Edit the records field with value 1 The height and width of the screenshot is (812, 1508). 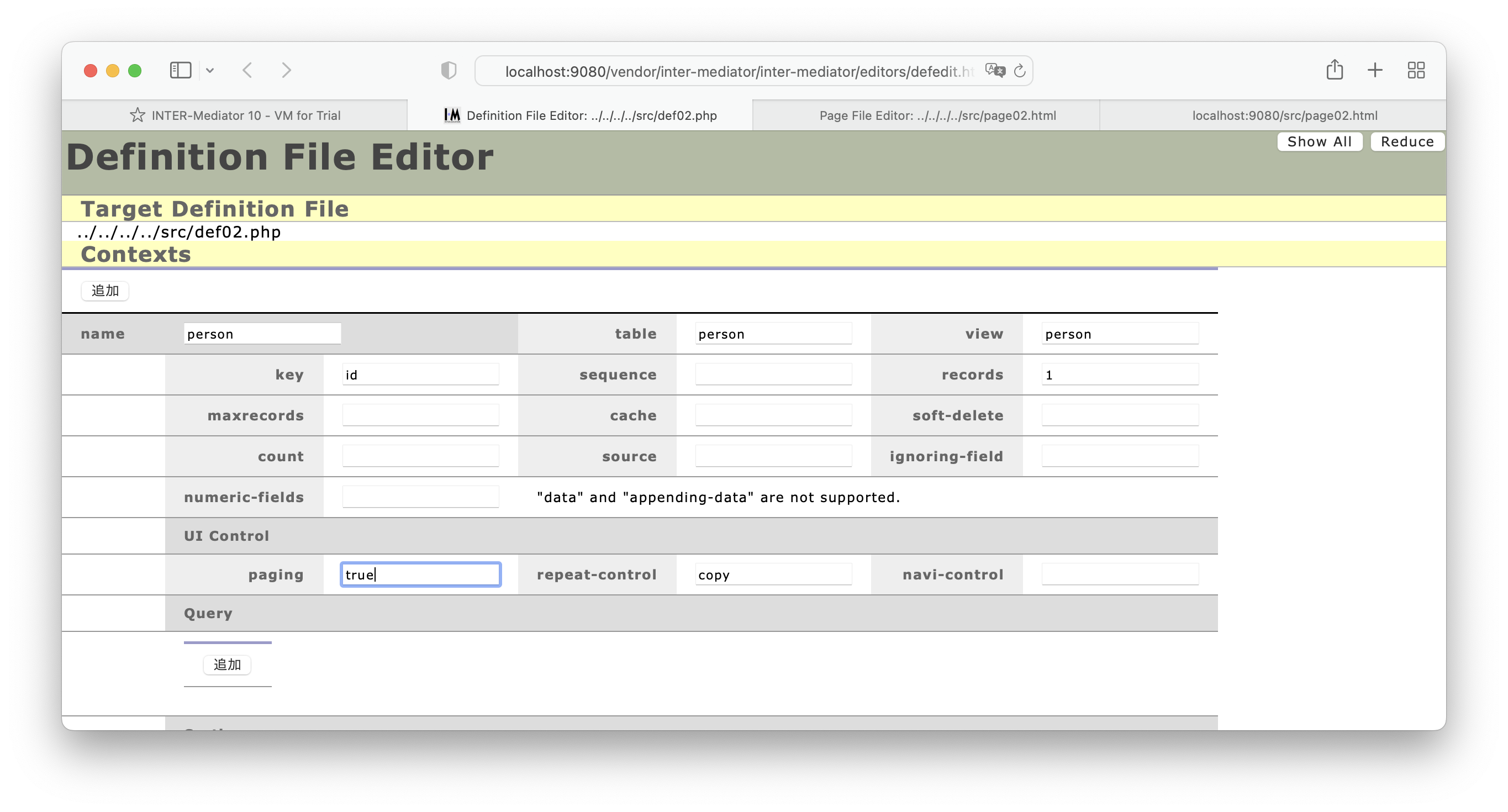click(x=1120, y=374)
